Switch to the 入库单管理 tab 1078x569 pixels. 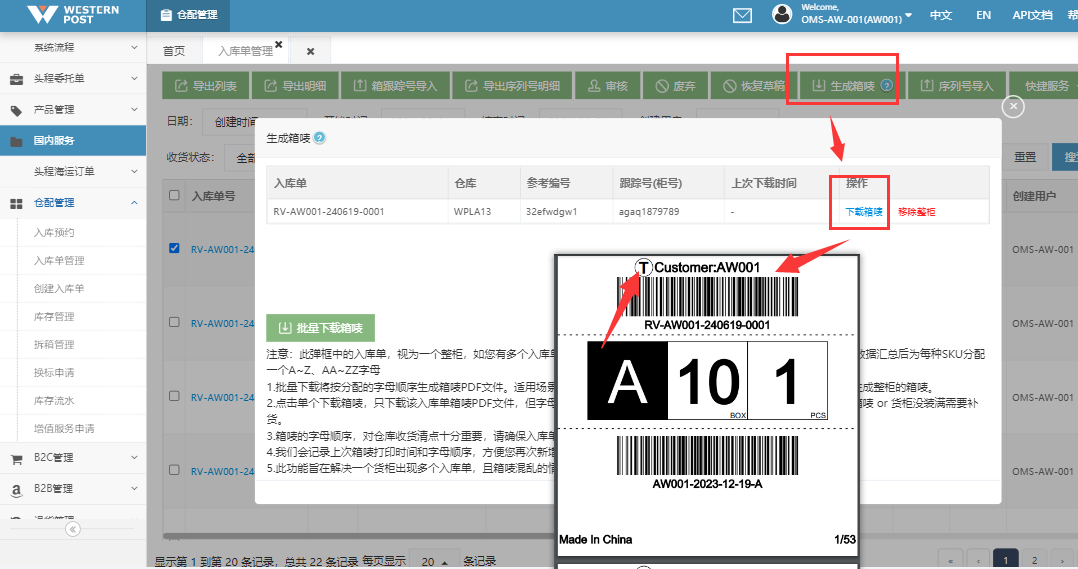click(245, 51)
